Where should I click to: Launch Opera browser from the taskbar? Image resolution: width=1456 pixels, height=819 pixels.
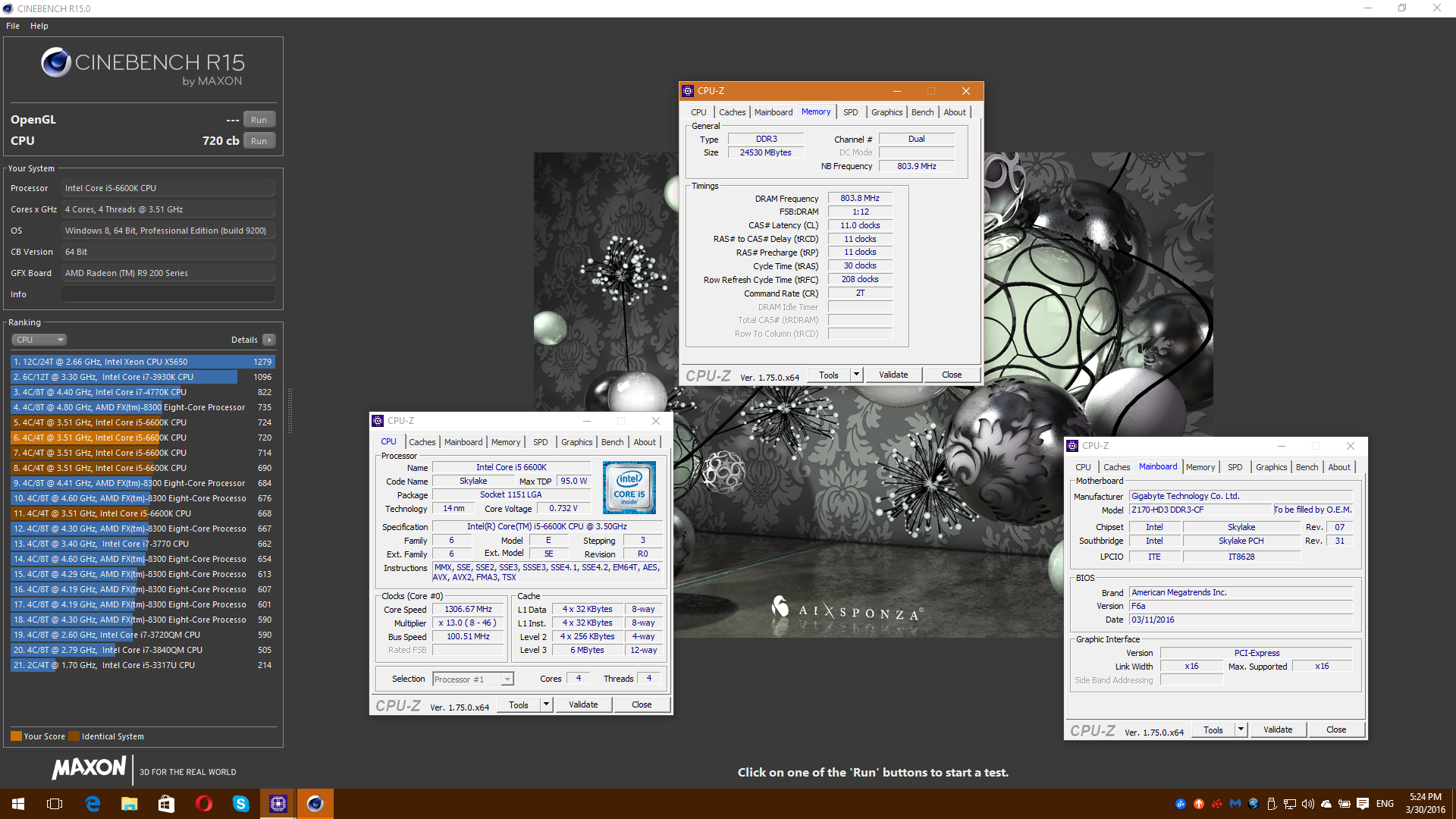204,804
